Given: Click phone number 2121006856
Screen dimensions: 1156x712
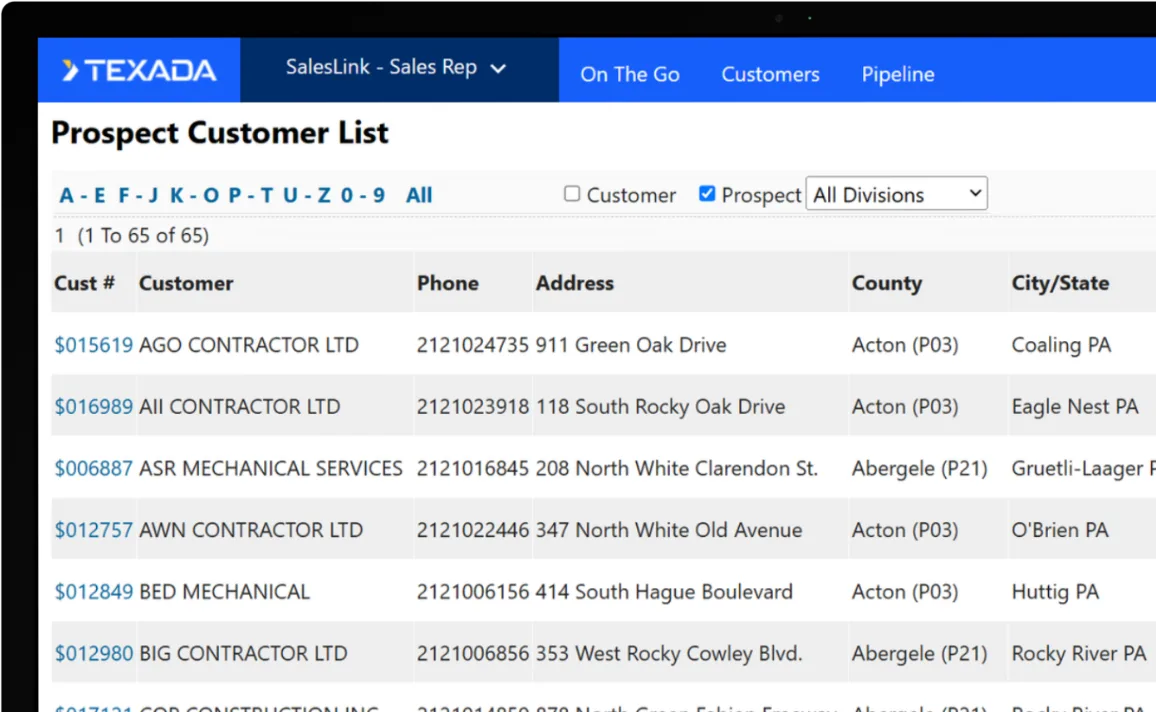Looking at the screenshot, I should 473,653.
